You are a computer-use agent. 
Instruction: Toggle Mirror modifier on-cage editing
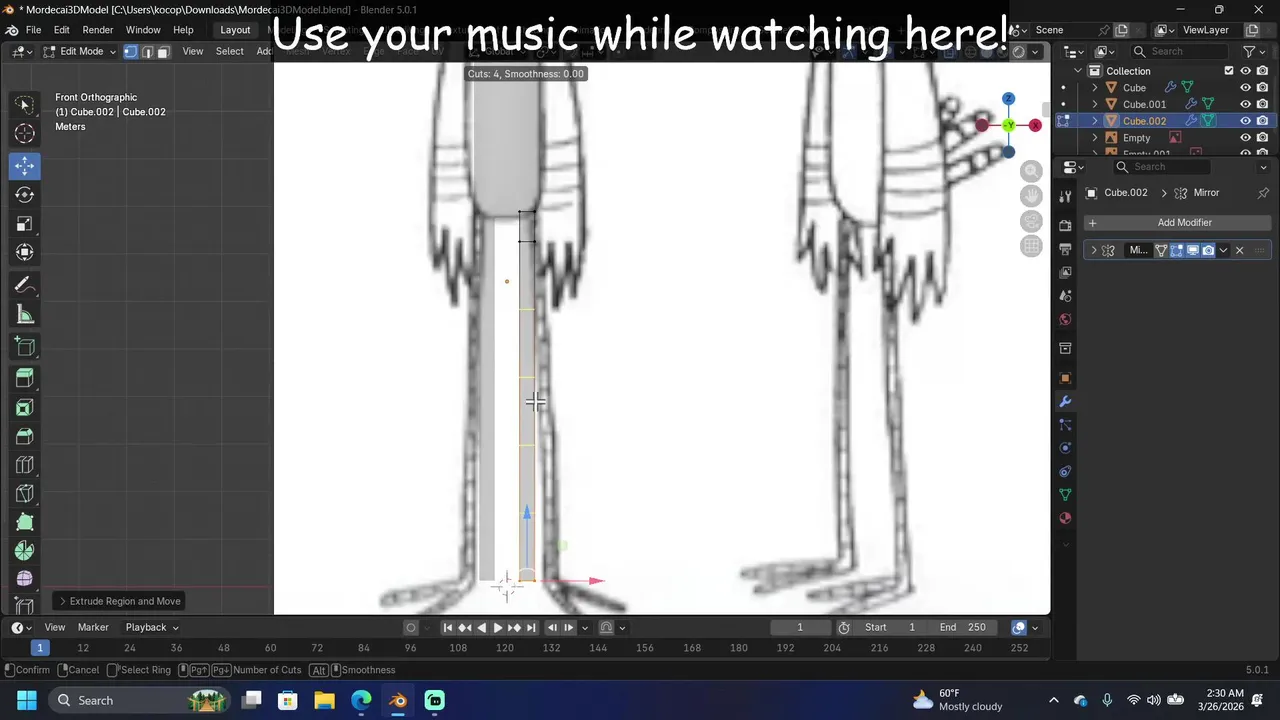pyautogui.click(x=1161, y=250)
